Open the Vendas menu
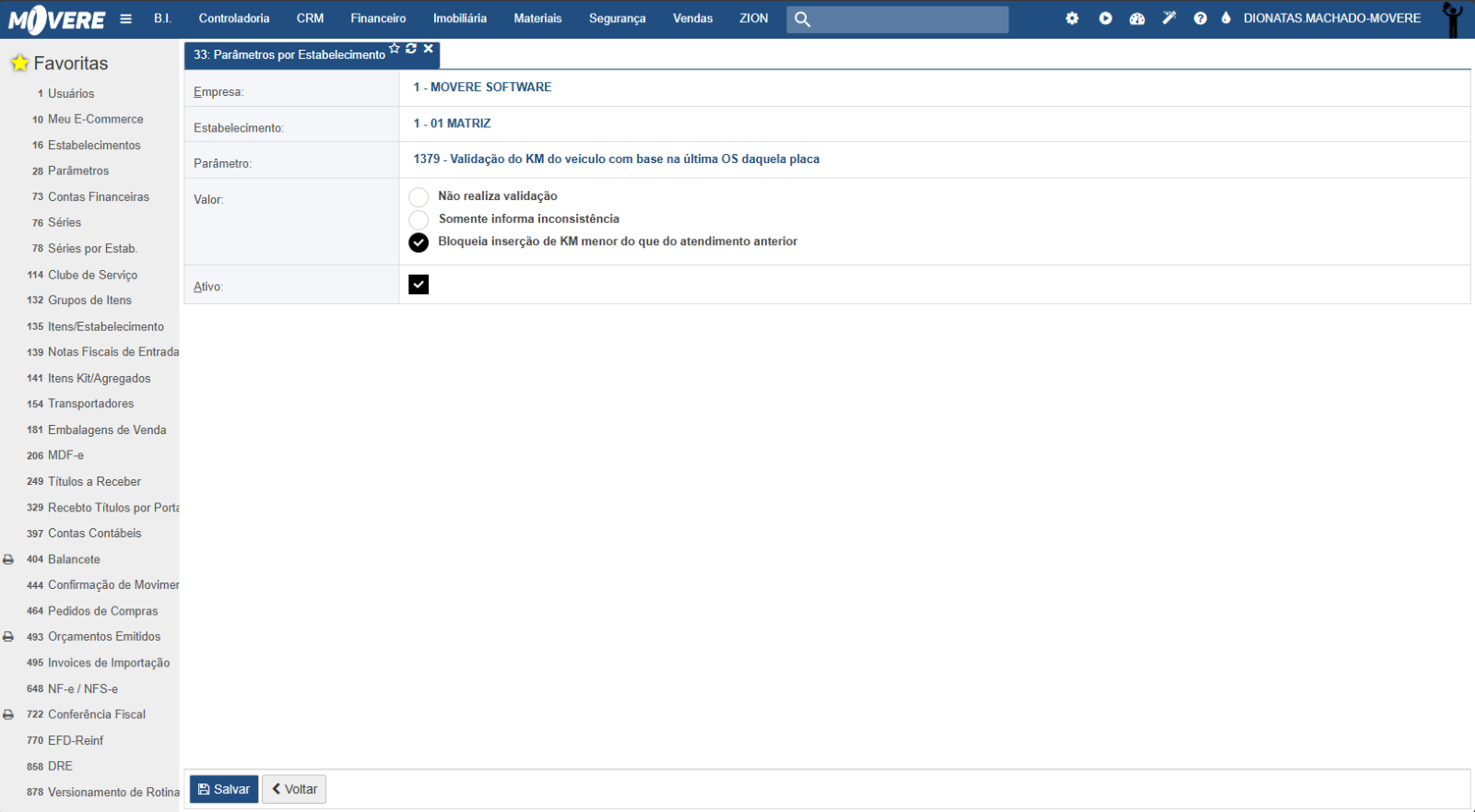Screen dimensions: 1475x812 pos(693,18)
